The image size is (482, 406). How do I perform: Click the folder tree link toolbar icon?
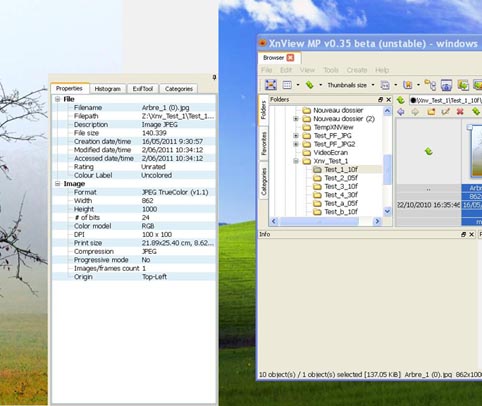tap(430, 85)
